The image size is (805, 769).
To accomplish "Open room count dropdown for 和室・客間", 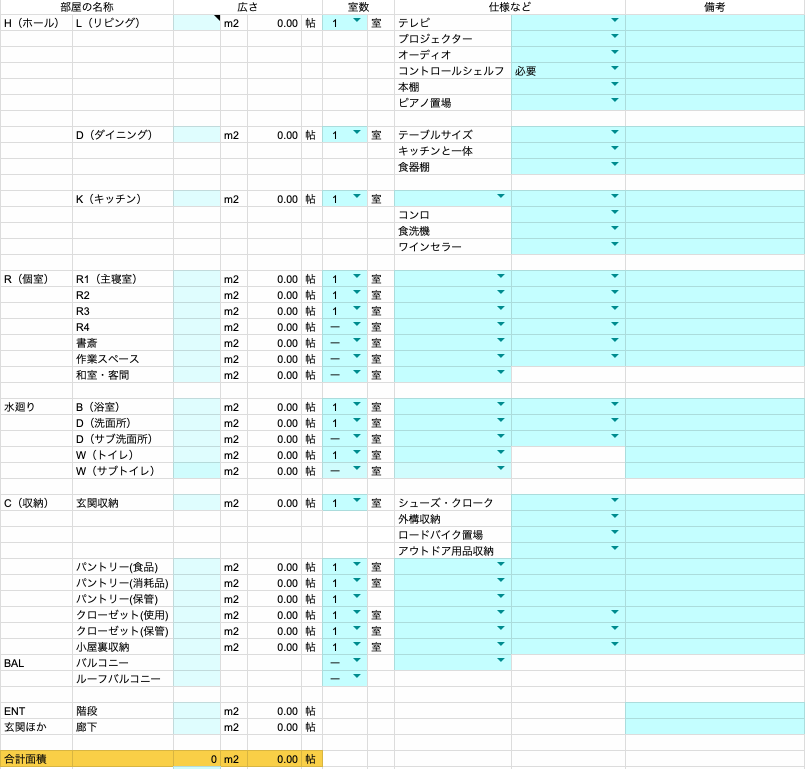I will tap(356, 375).
